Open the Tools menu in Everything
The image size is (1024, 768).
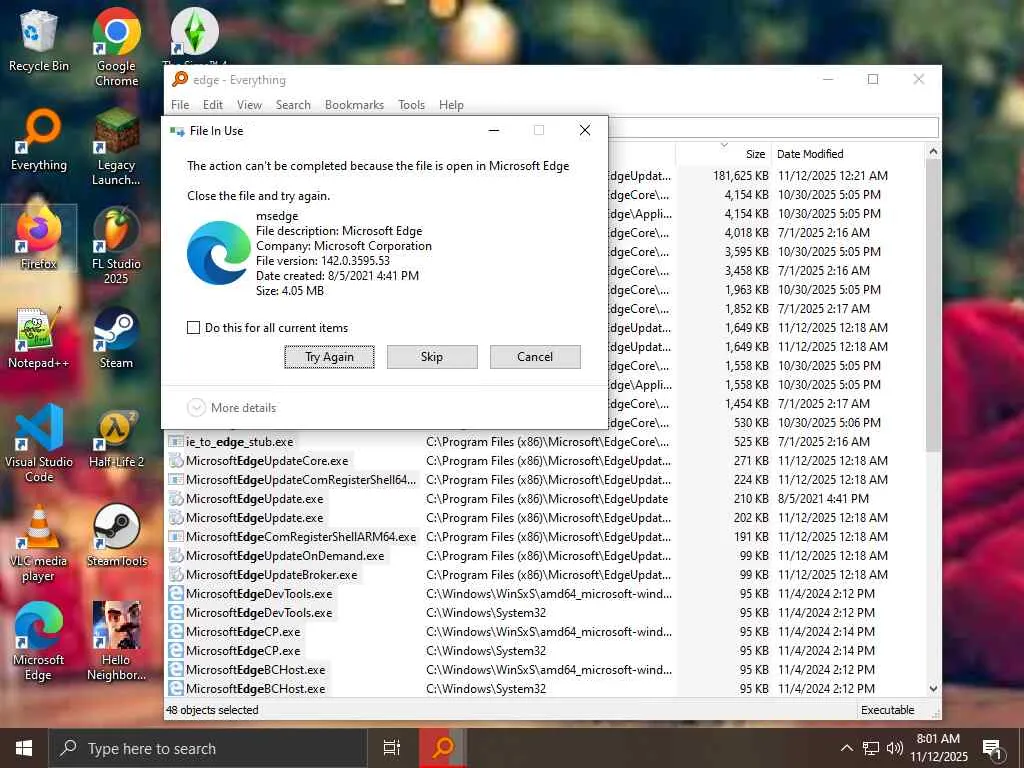411,104
